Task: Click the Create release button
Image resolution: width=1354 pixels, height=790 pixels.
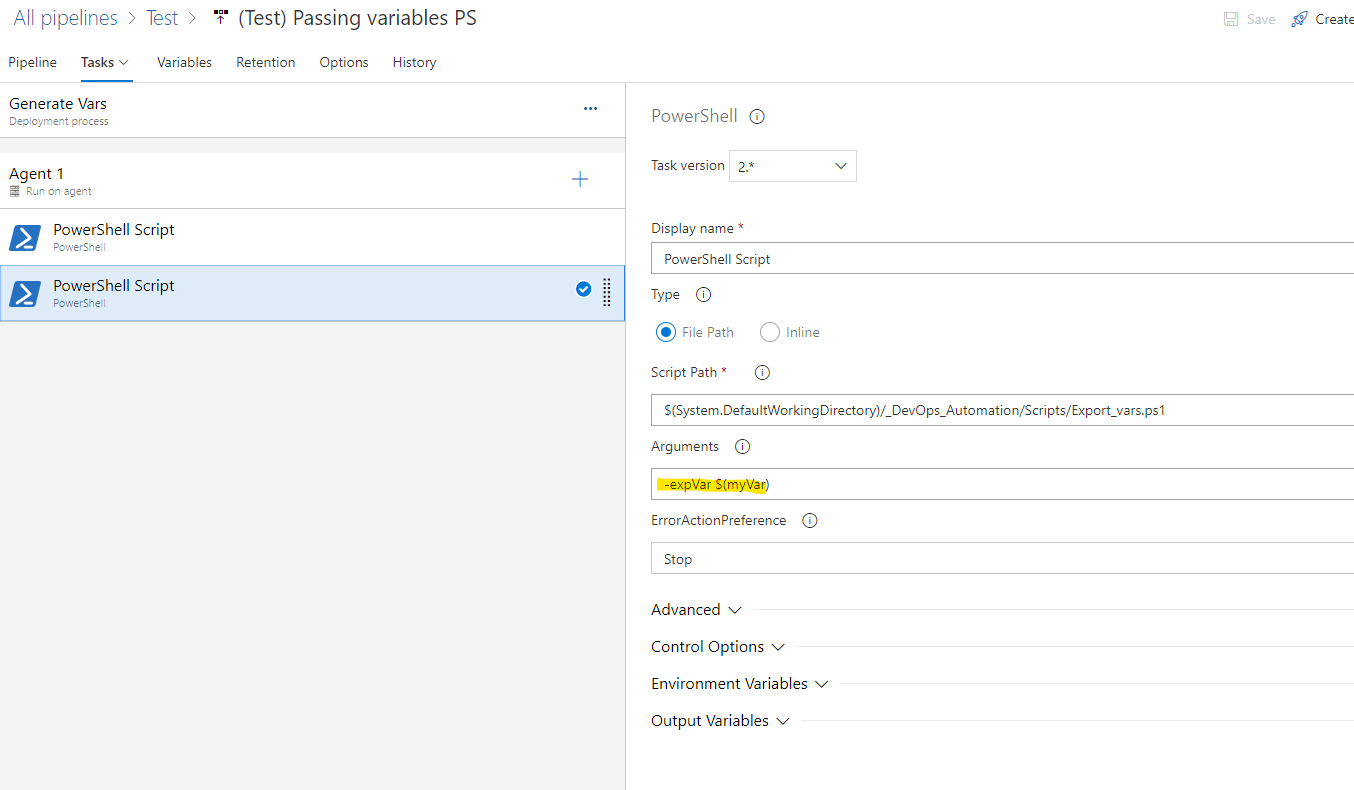Action: (x=1322, y=19)
